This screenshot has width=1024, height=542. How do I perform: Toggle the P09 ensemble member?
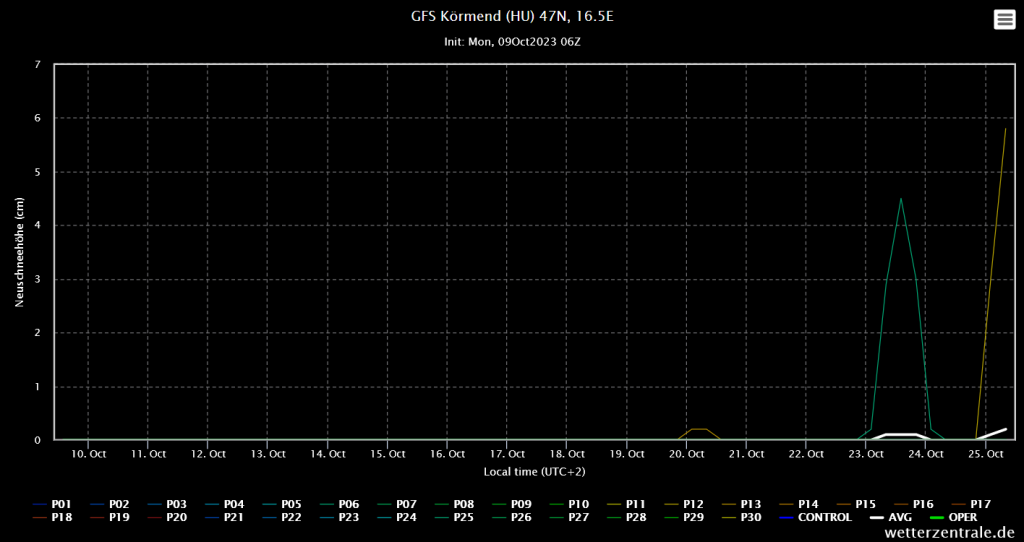(x=520, y=504)
